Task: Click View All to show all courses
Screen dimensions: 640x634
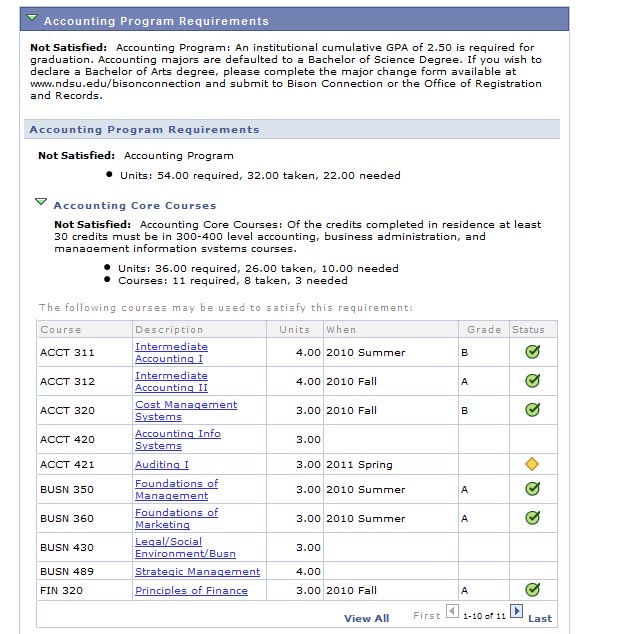Action: (366, 618)
